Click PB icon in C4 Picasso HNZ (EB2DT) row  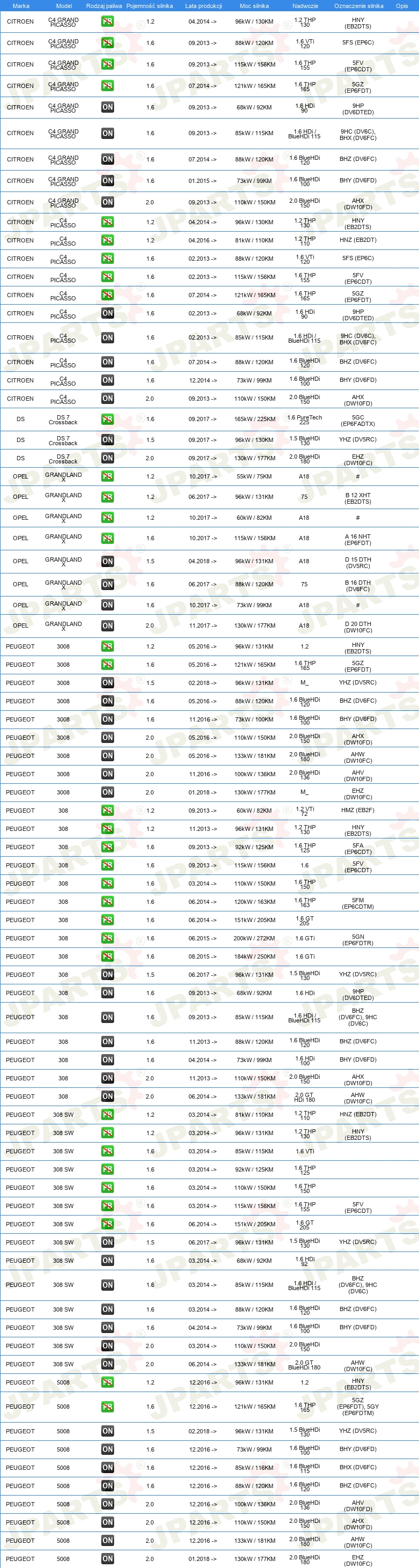(x=108, y=240)
